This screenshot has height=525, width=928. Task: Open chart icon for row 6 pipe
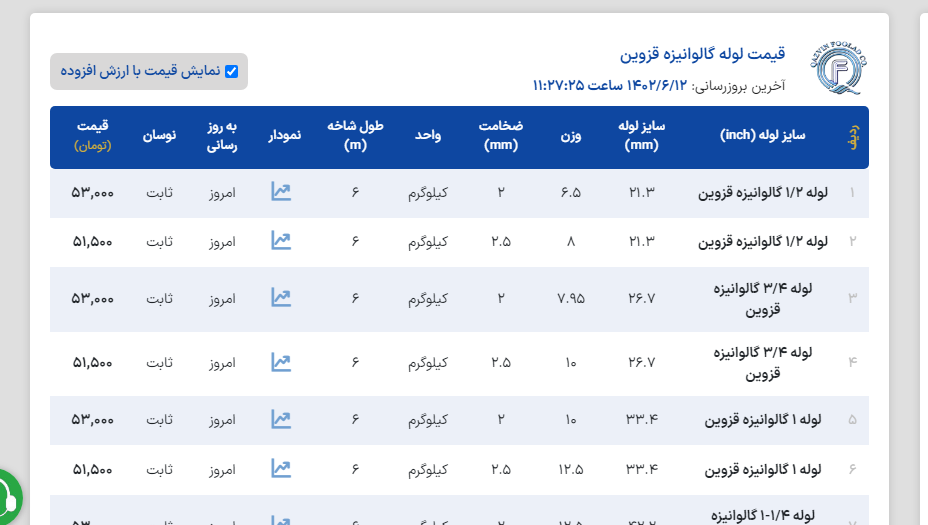pyautogui.click(x=281, y=468)
